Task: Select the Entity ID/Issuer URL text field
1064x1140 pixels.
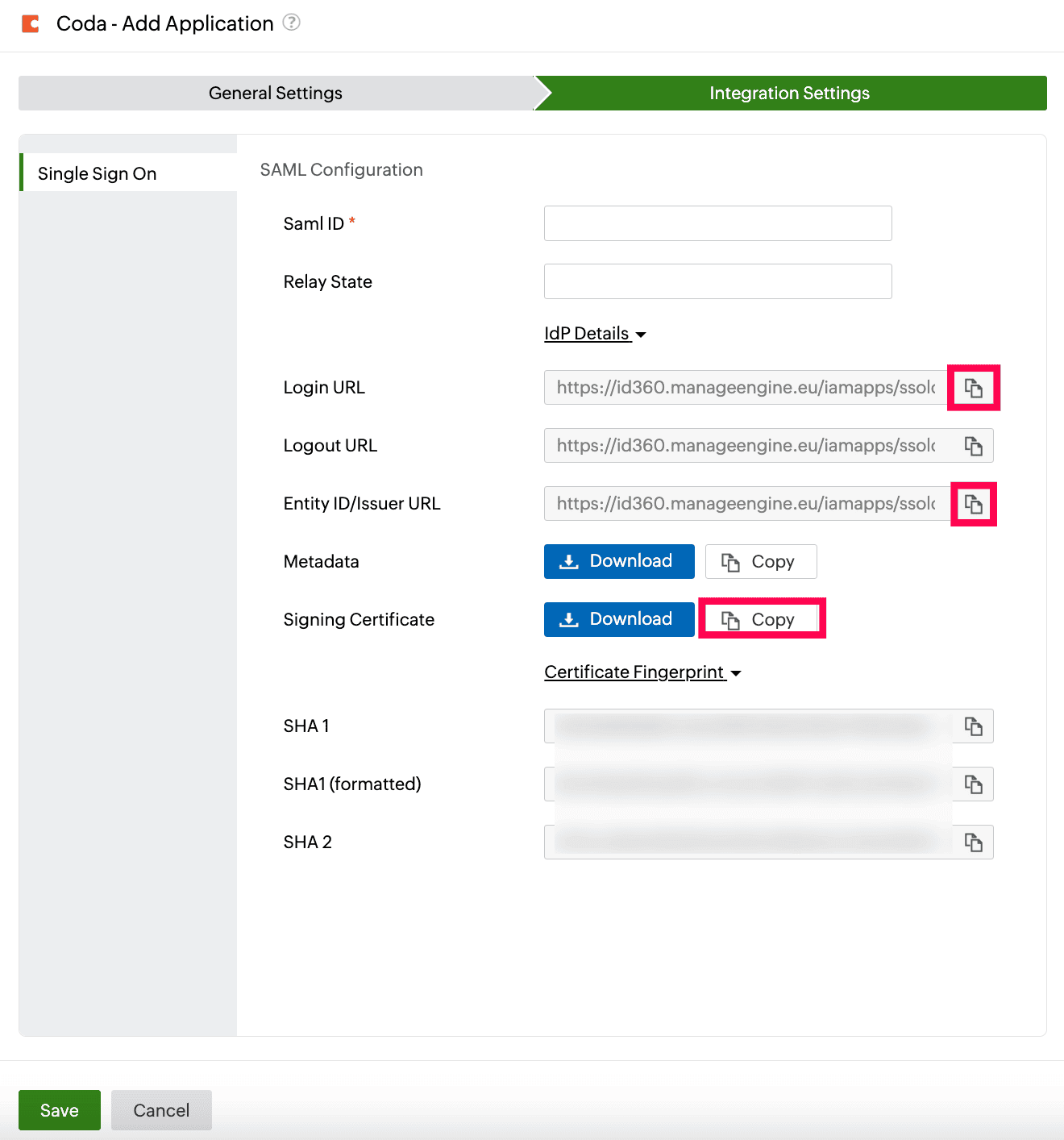Action: click(748, 504)
